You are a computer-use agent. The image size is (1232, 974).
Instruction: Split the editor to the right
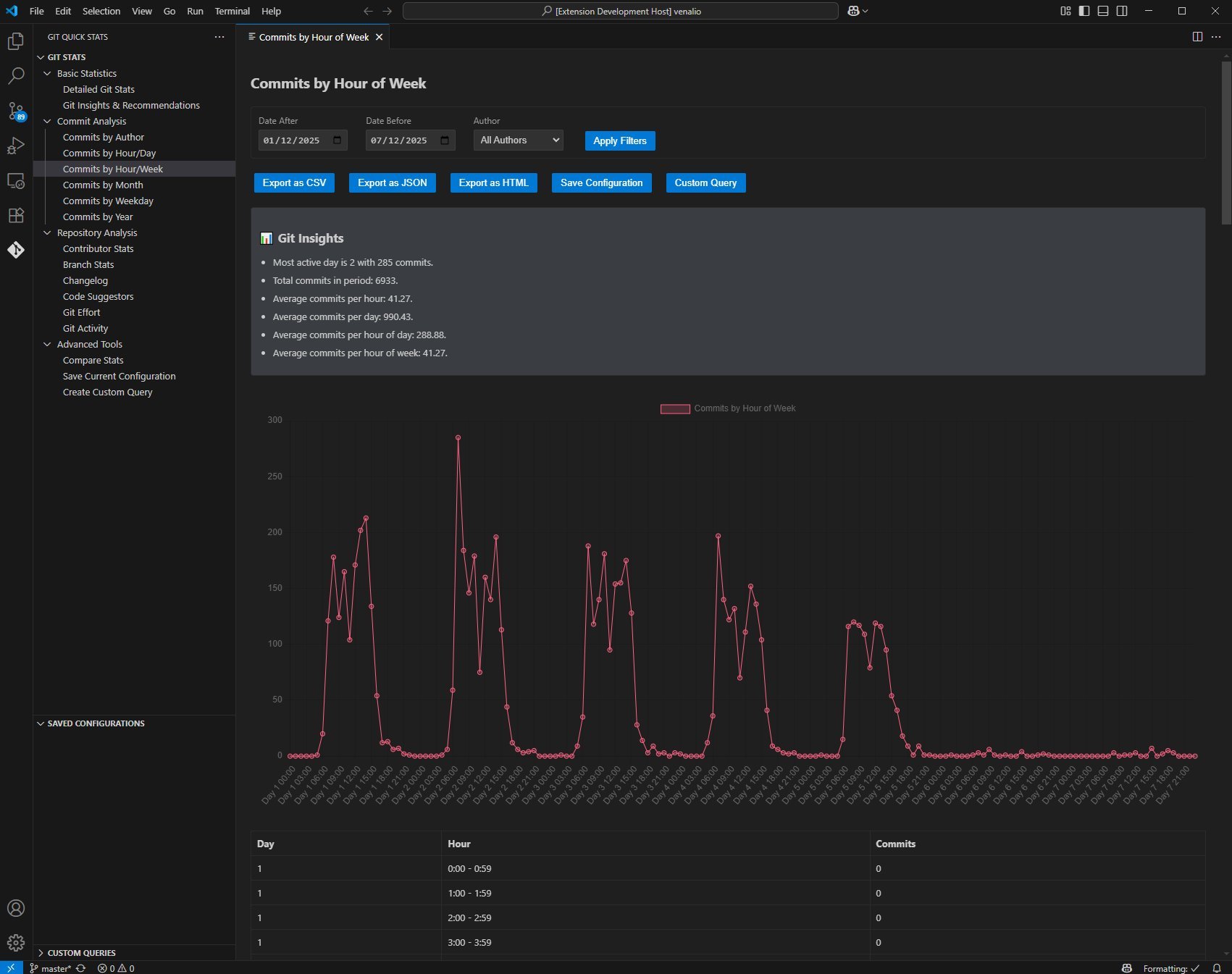1197,37
